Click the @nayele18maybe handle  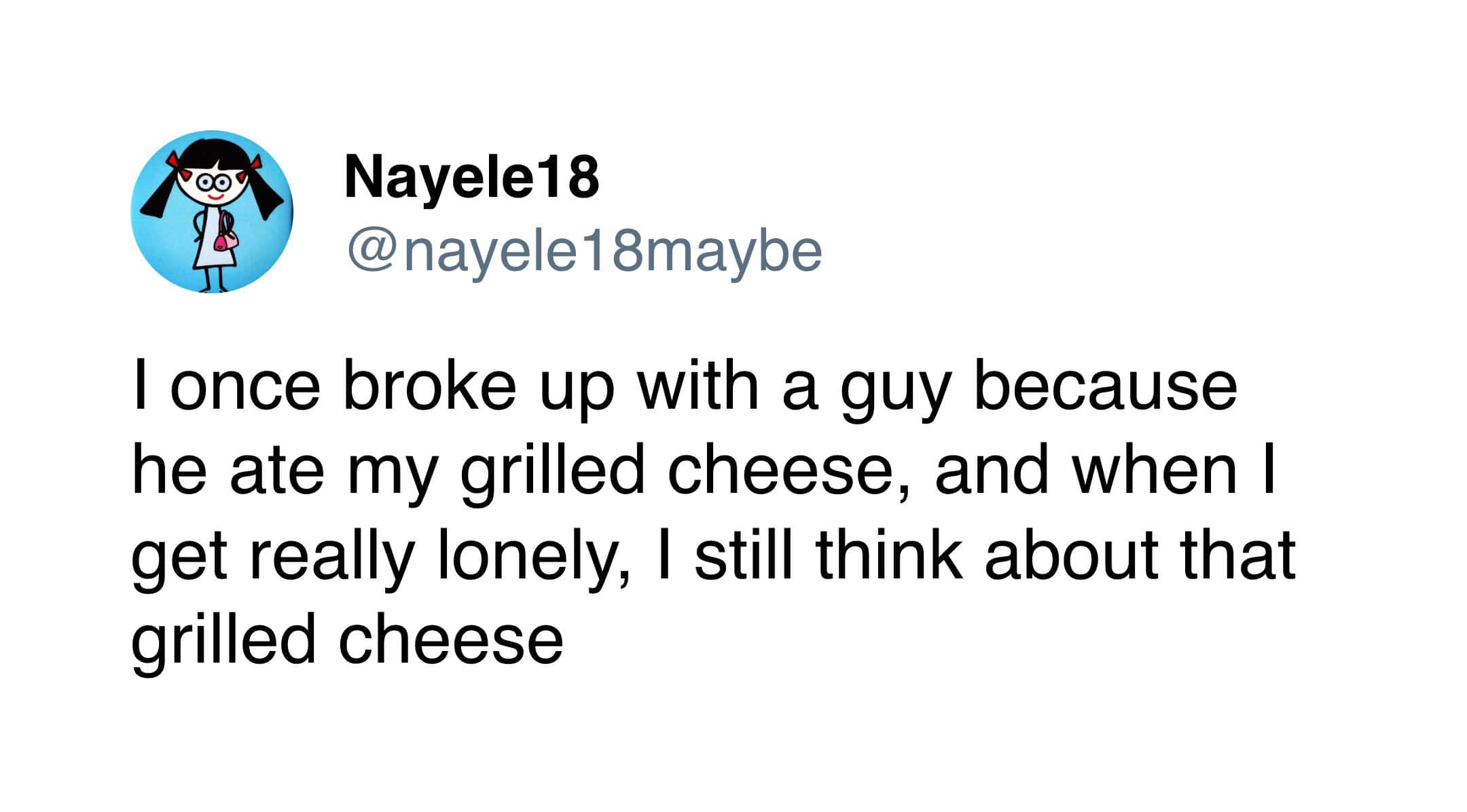point(584,251)
